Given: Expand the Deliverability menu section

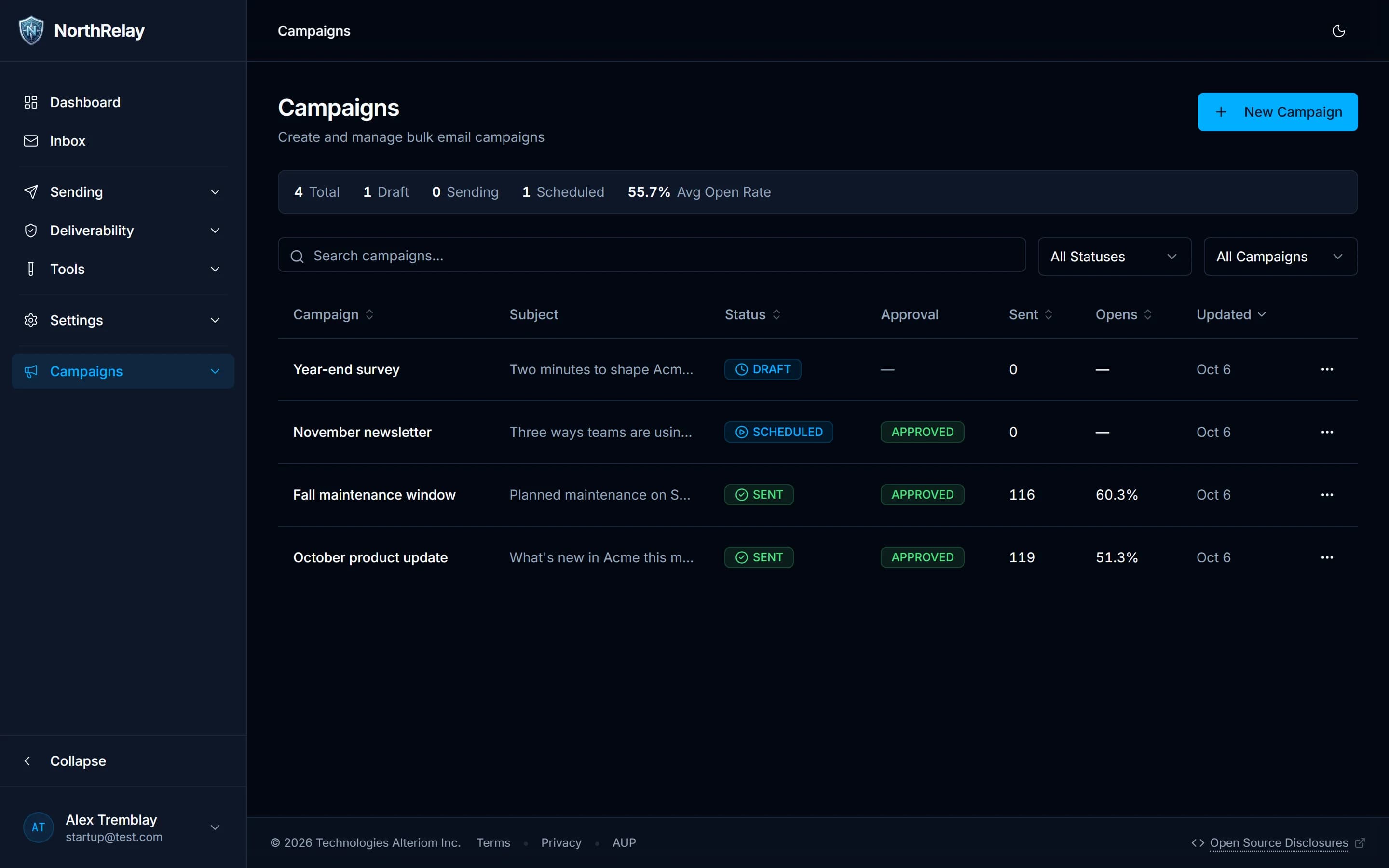Looking at the screenshot, I should (123, 230).
